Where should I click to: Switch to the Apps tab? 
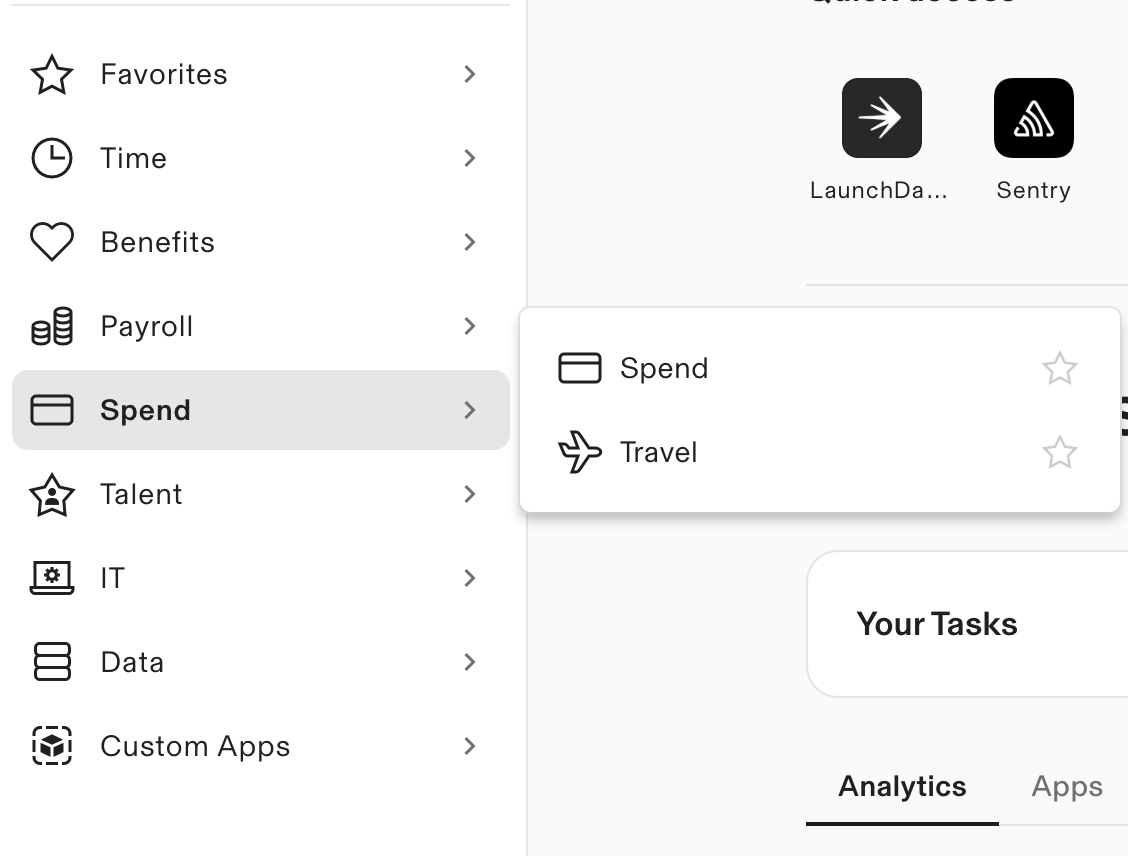[x=1066, y=787]
